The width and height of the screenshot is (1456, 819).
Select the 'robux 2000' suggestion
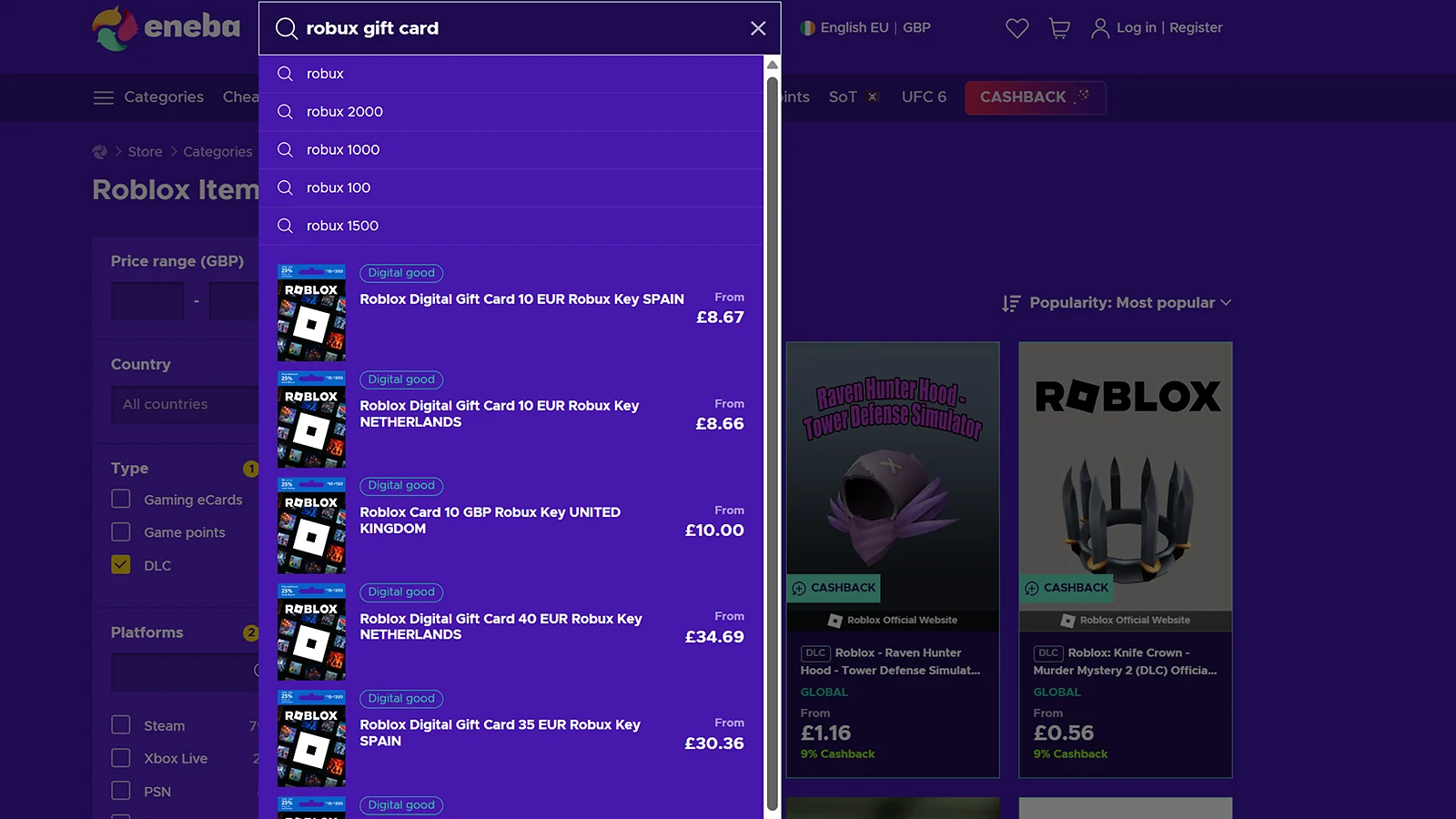point(511,112)
